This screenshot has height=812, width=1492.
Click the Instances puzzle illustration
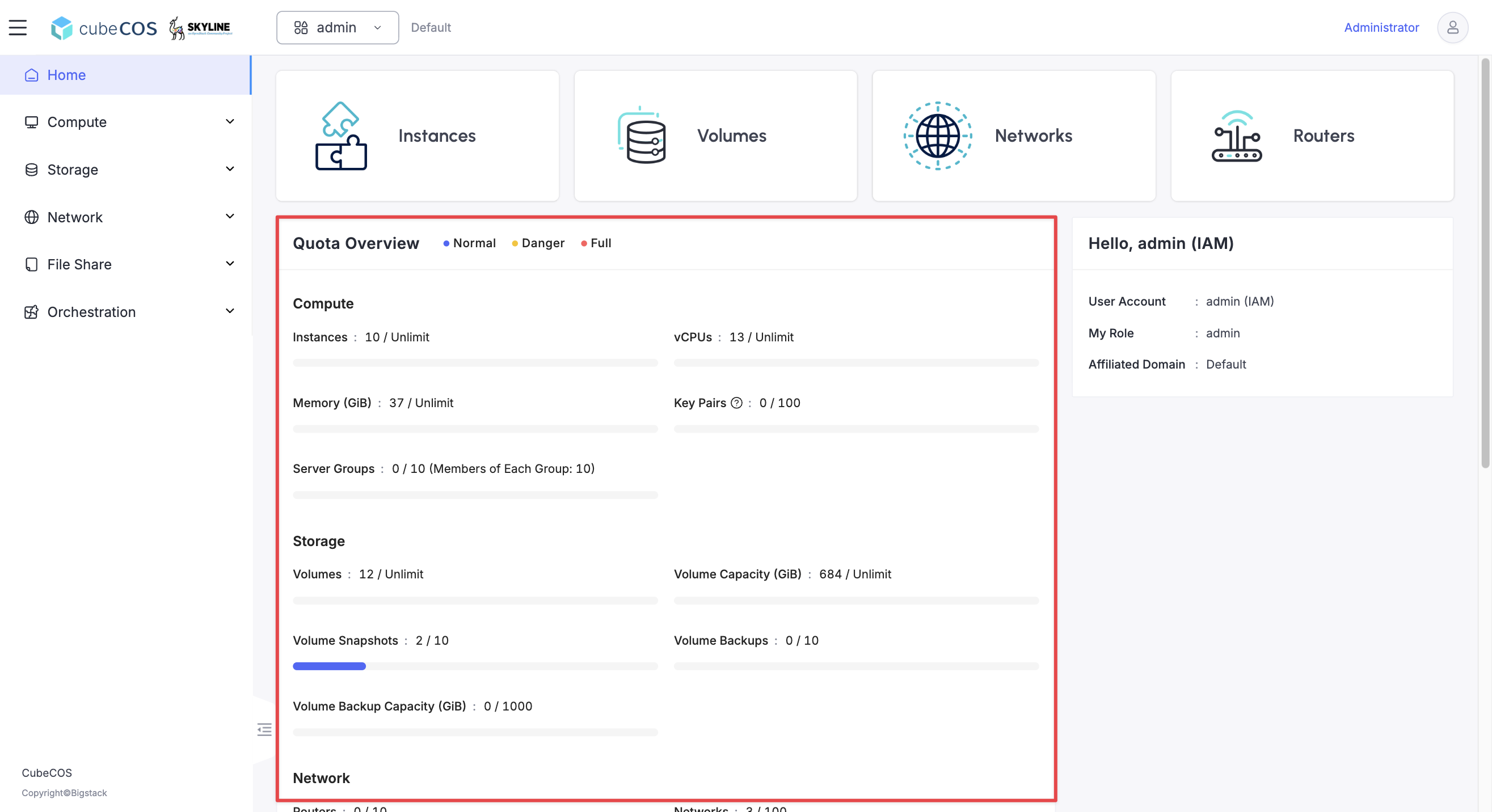tap(341, 136)
